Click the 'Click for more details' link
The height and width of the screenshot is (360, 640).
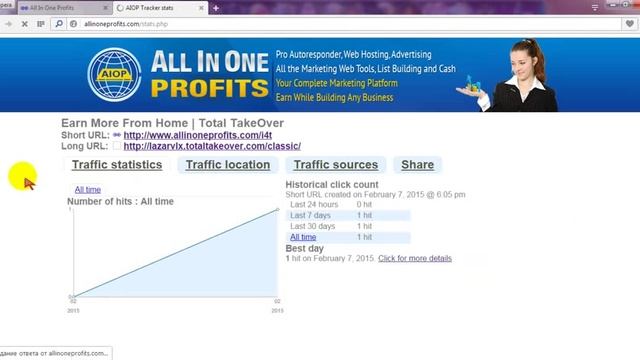[x=415, y=258]
